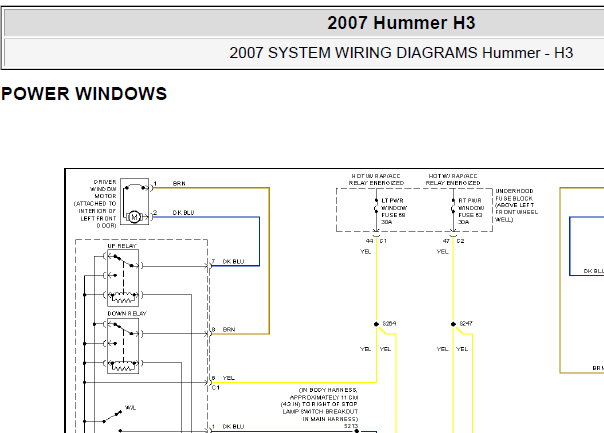Click the UP RELAY switch contact symbol
The height and width of the screenshot is (433, 604).
[123, 261]
